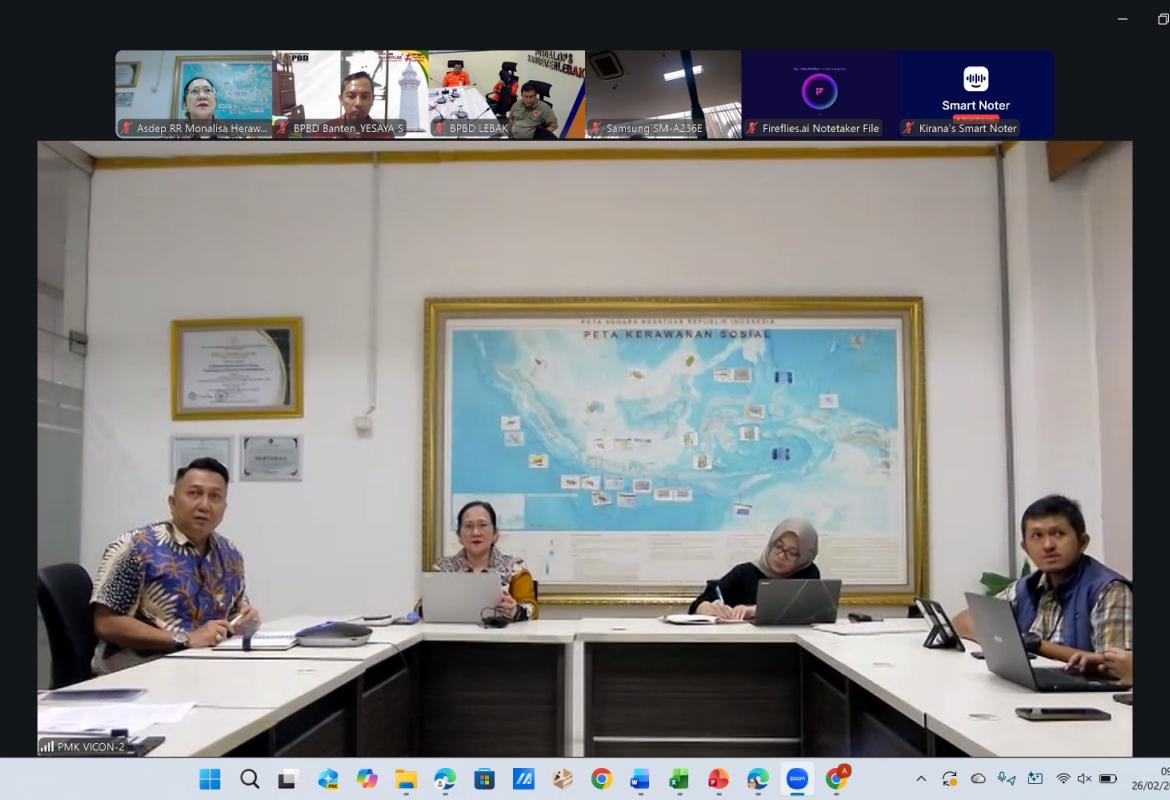Select Asdep RR Monalisa participant video

[x=194, y=94]
